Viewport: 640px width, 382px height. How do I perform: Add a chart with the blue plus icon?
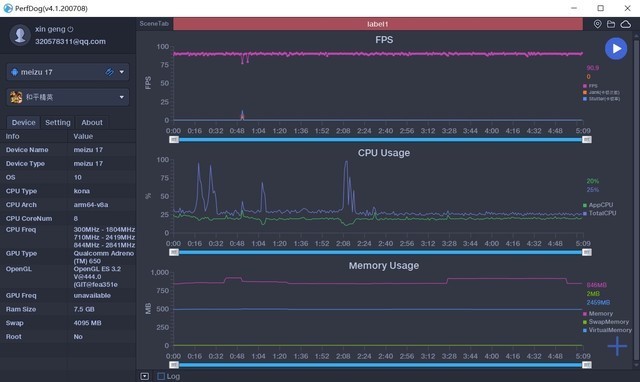[617, 346]
